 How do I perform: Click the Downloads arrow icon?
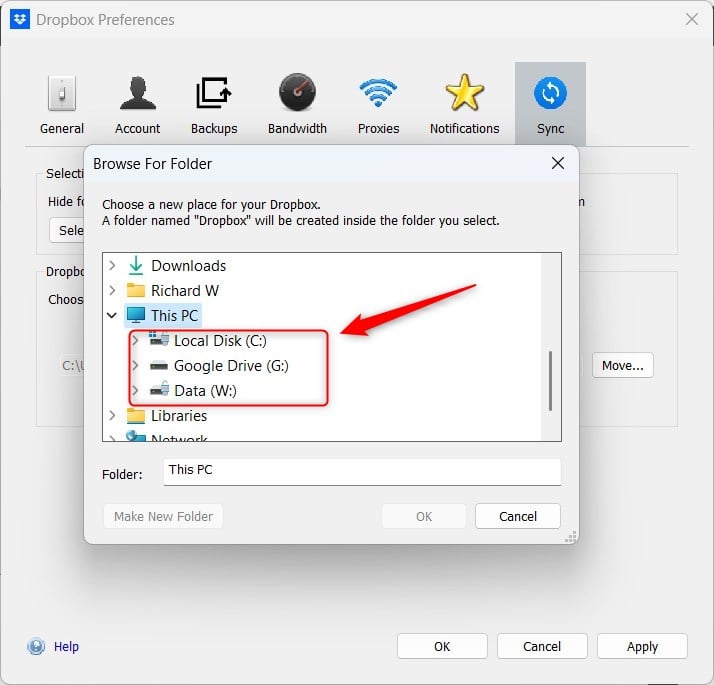coord(136,266)
